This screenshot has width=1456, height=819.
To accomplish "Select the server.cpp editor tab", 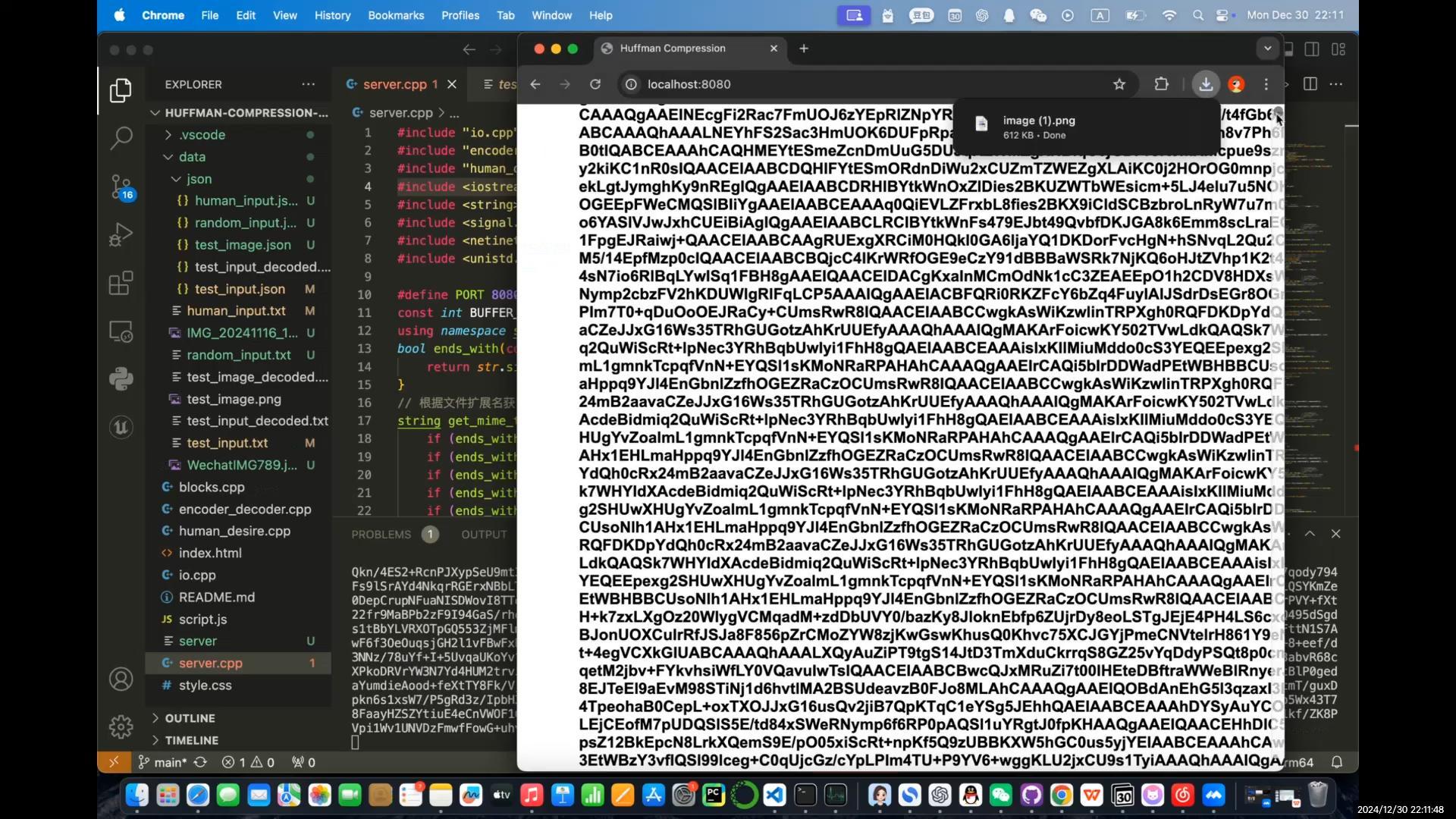I will tap(394, 84).
